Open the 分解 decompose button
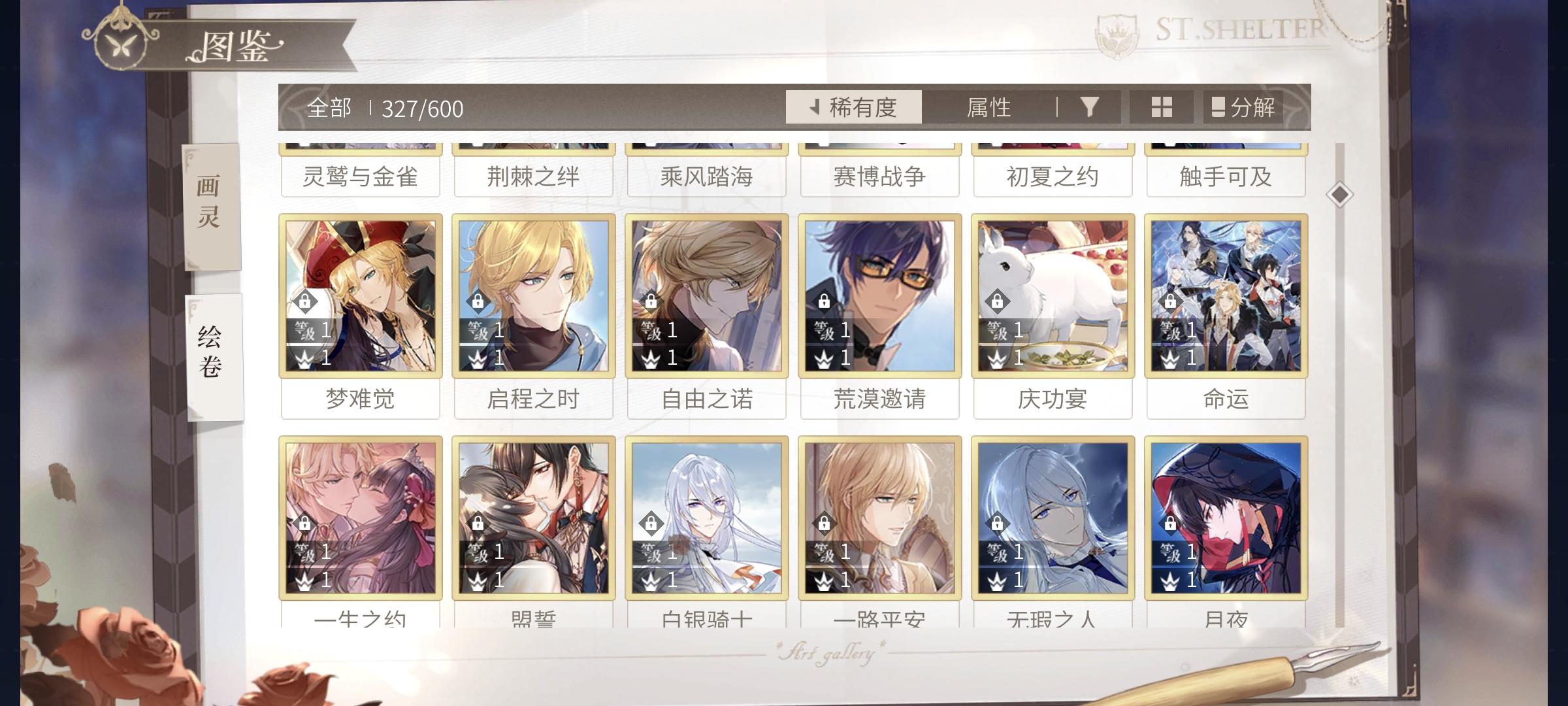1568x706 pixels. pos(1243,107)
